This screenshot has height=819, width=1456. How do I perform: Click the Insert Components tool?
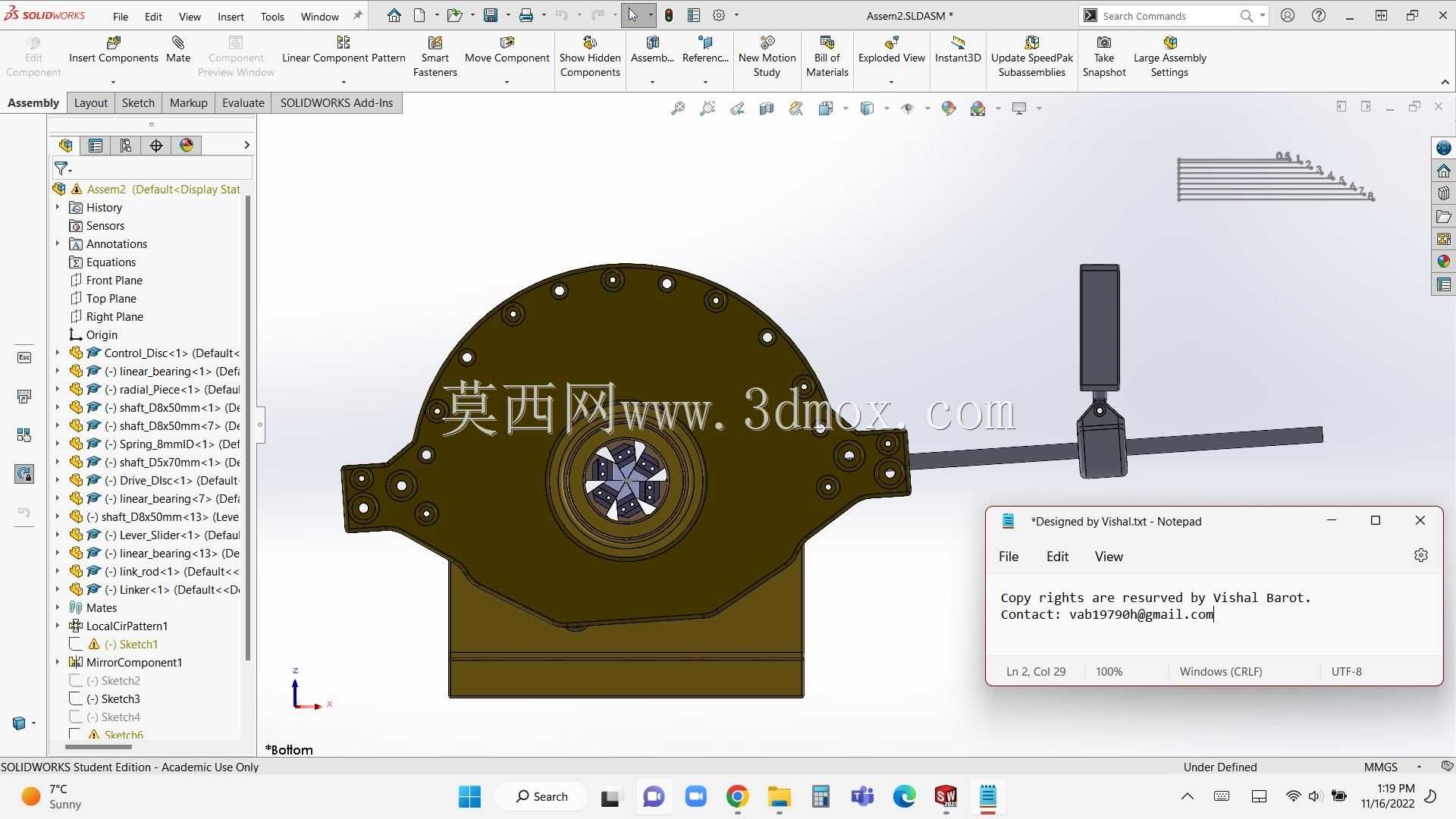[113, 50]
